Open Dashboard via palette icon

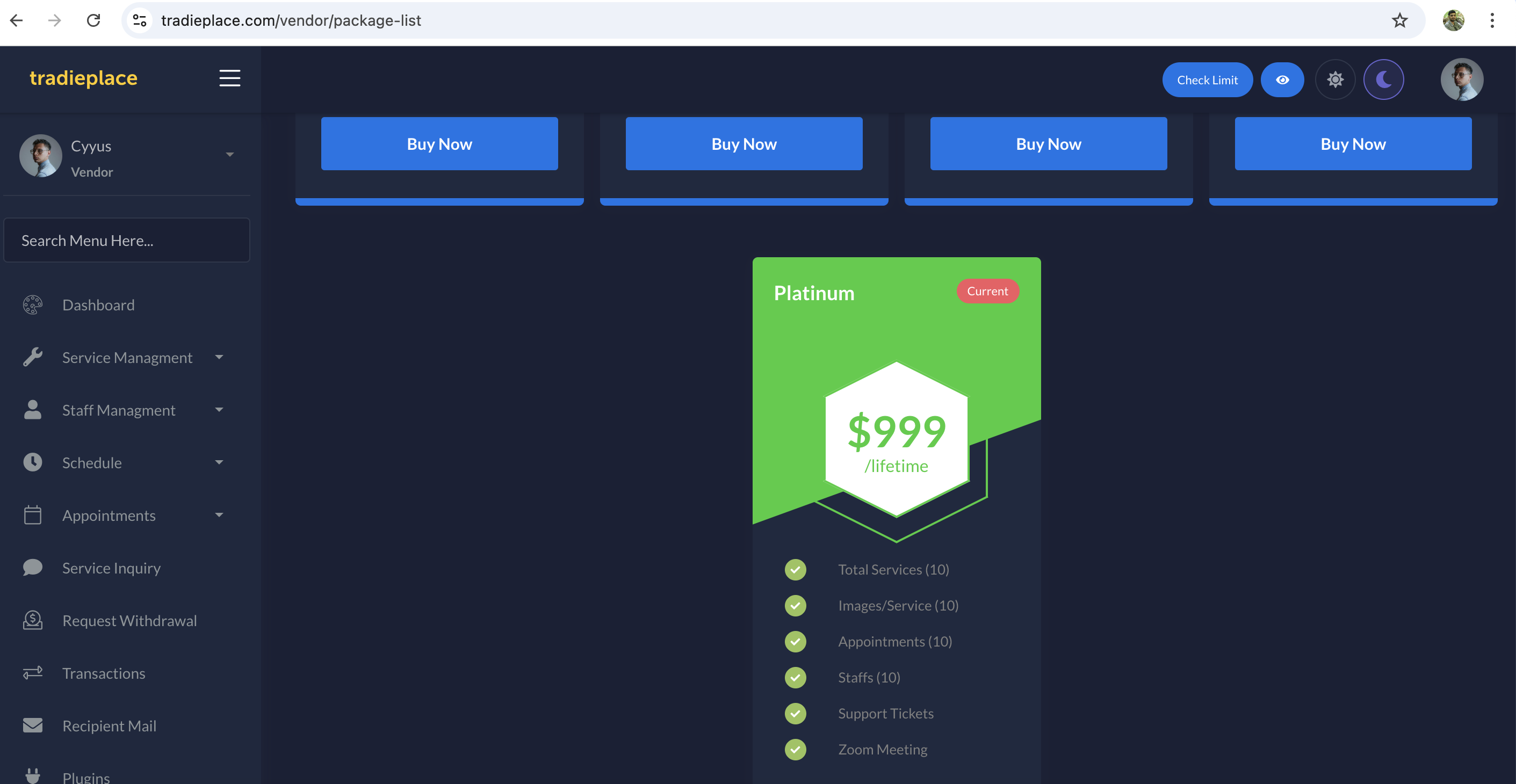(x=33, y=304)
